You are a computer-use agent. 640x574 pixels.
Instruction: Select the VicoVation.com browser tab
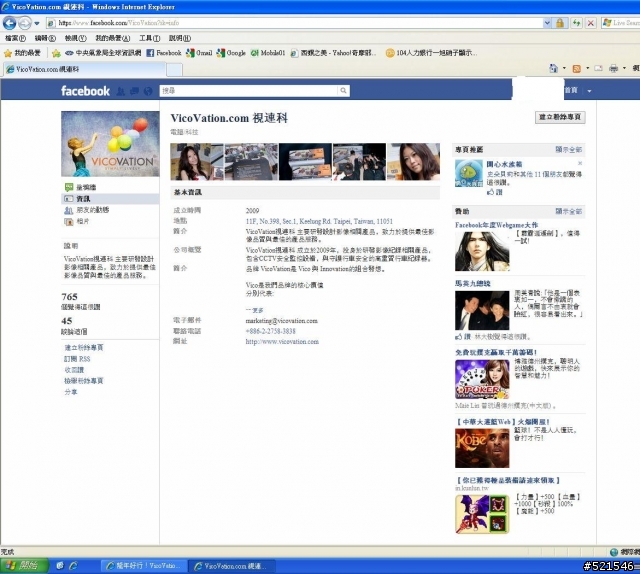(84, 69)
